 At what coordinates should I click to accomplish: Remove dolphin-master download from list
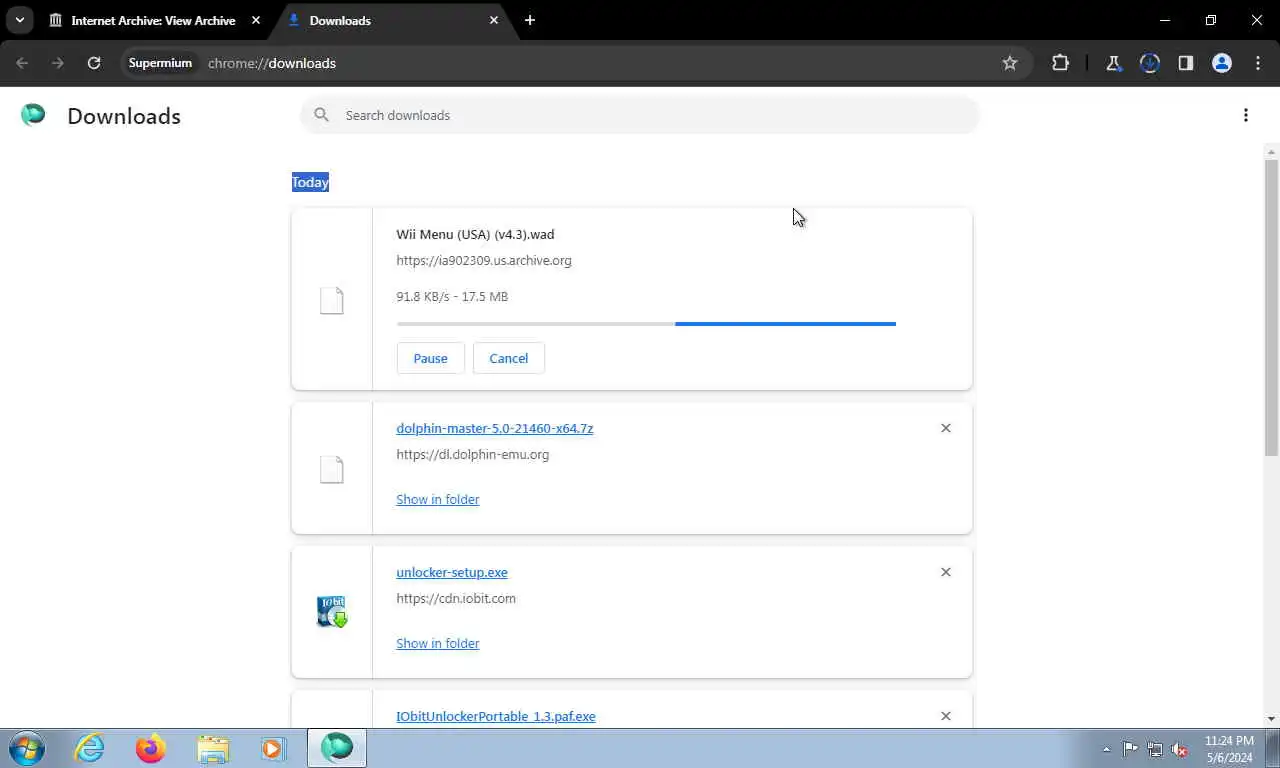coord(945,428)
